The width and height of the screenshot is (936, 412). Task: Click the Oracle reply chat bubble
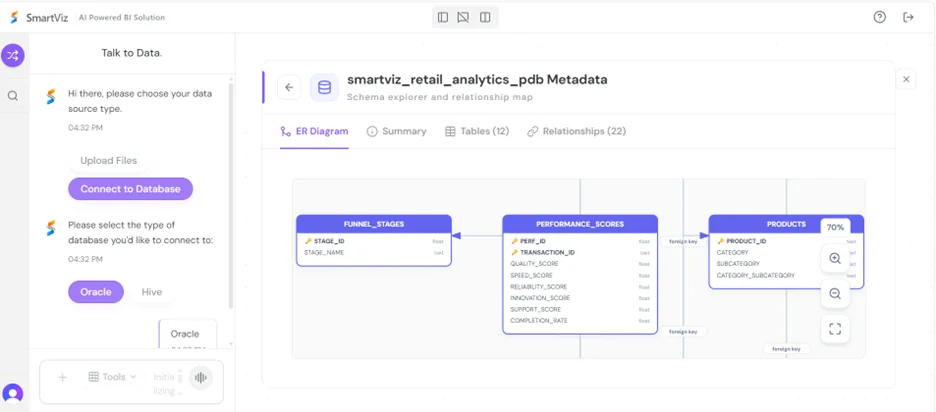[187, 333]
